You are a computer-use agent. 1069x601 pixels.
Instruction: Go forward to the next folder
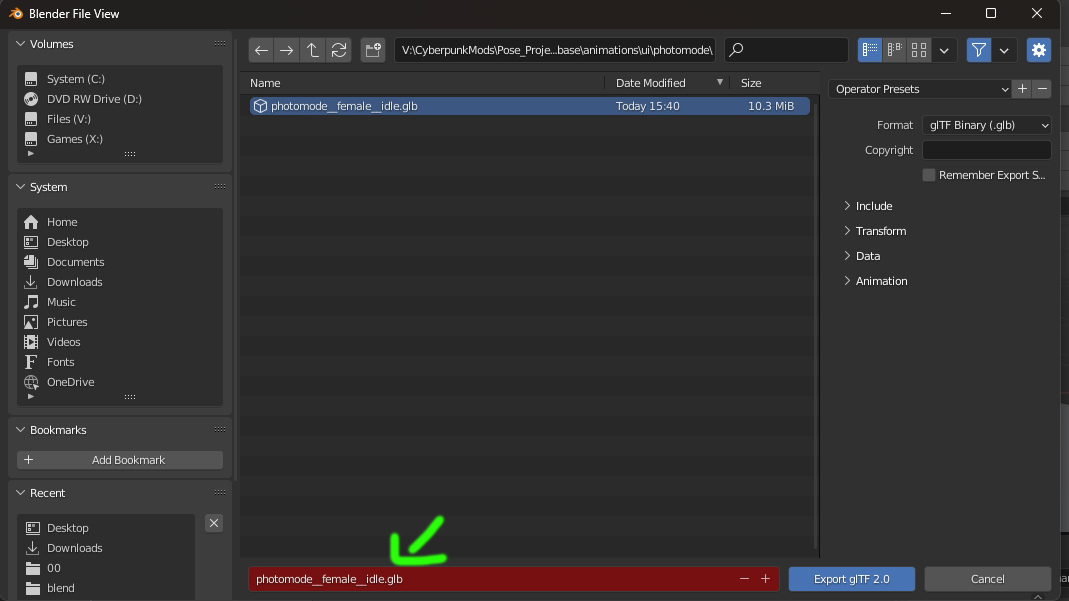pyautogui.click(x=287, y=49)
